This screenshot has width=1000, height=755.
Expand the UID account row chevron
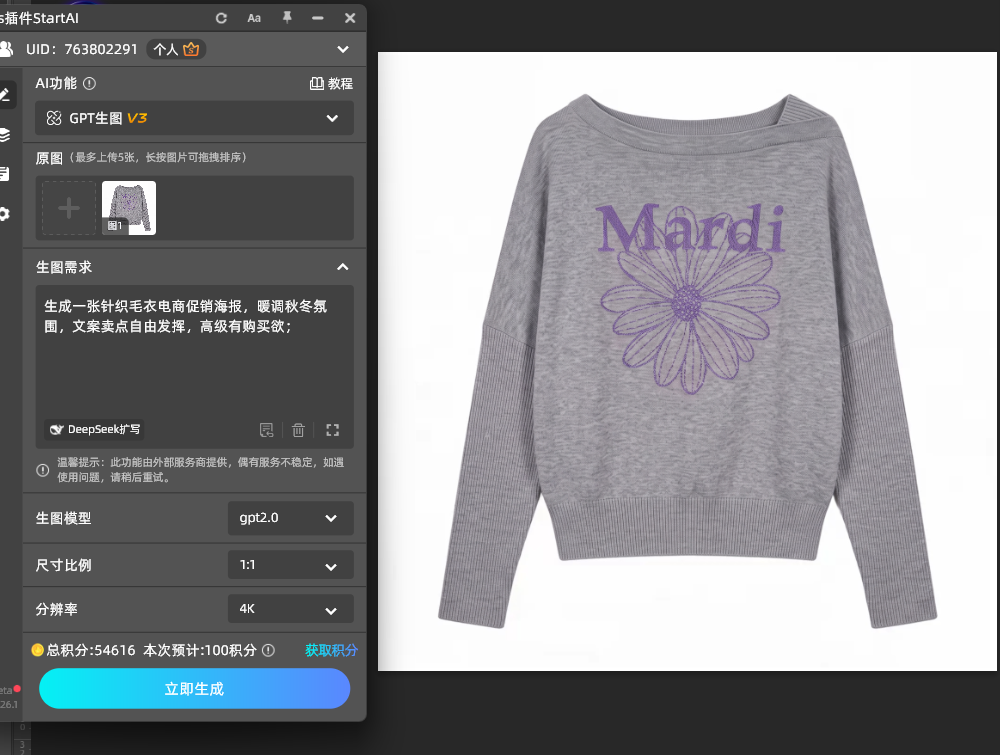pos(343,49)
